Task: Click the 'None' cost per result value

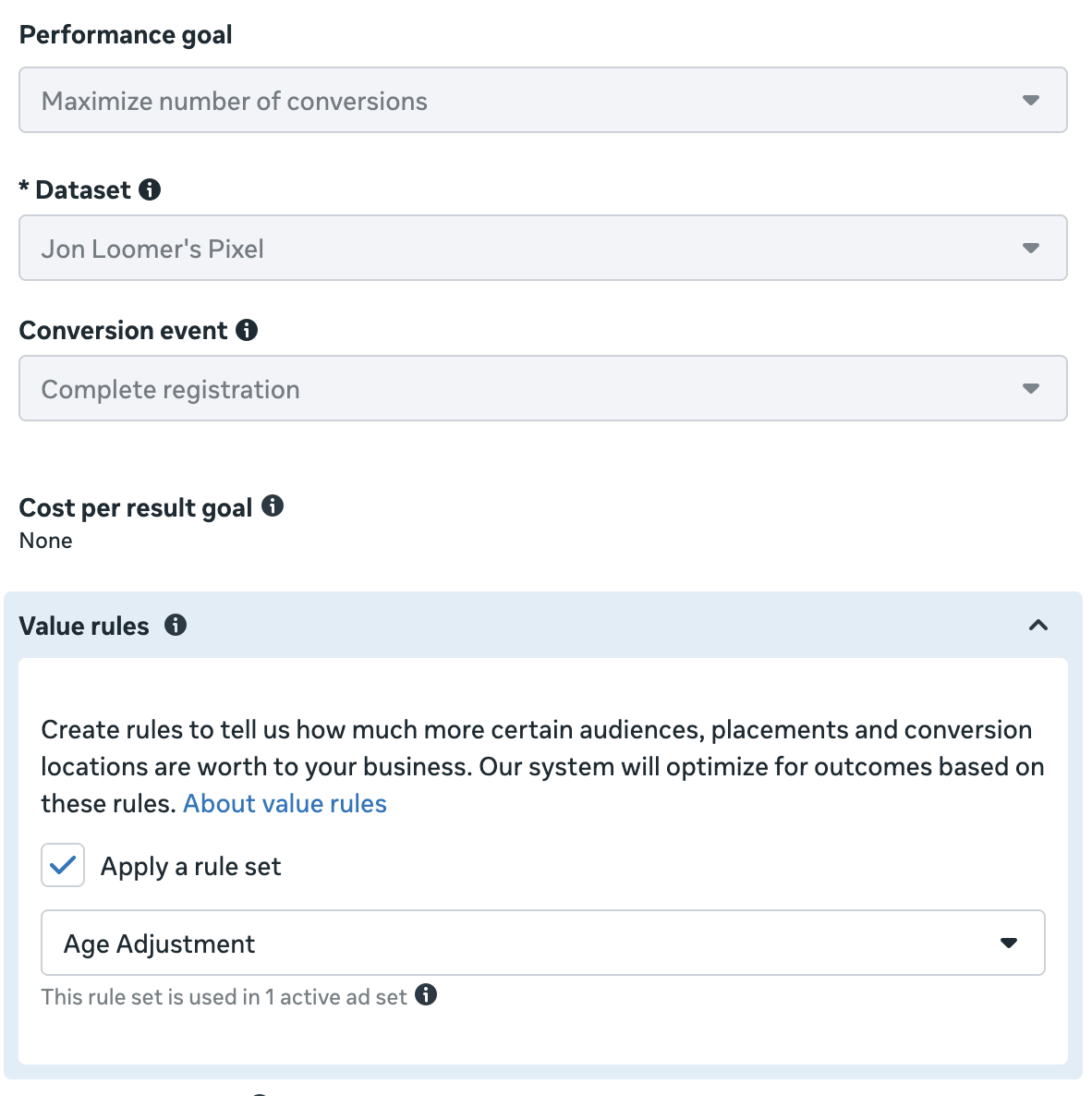Action: (46, 541)
